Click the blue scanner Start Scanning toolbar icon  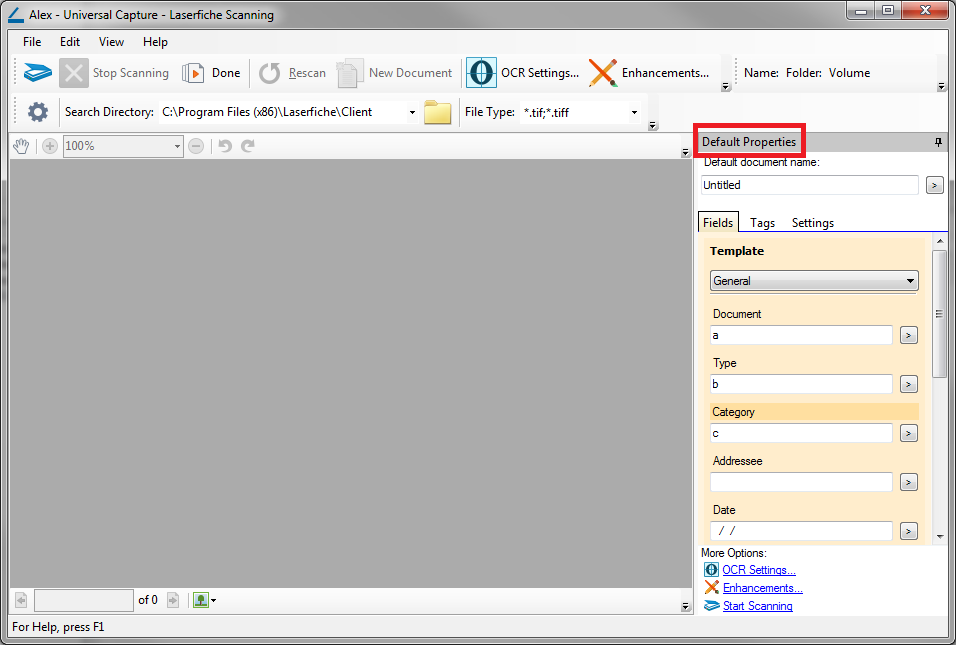(x=37, y=73)
